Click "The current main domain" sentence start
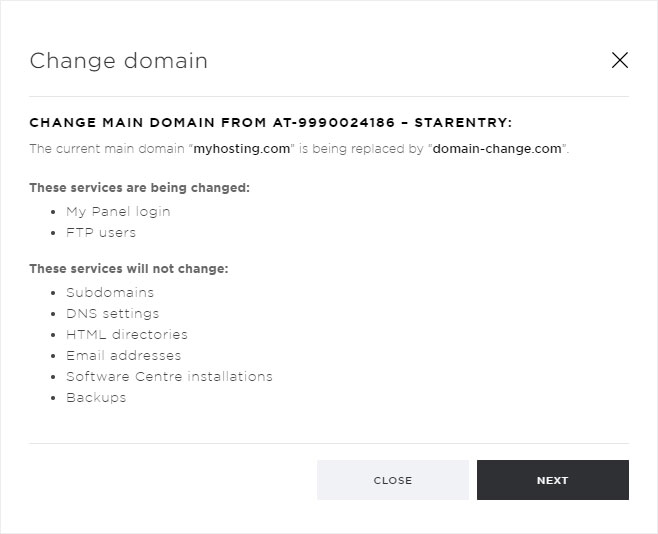The width and height of the screenshot is (658, 534). click(107, 148)
